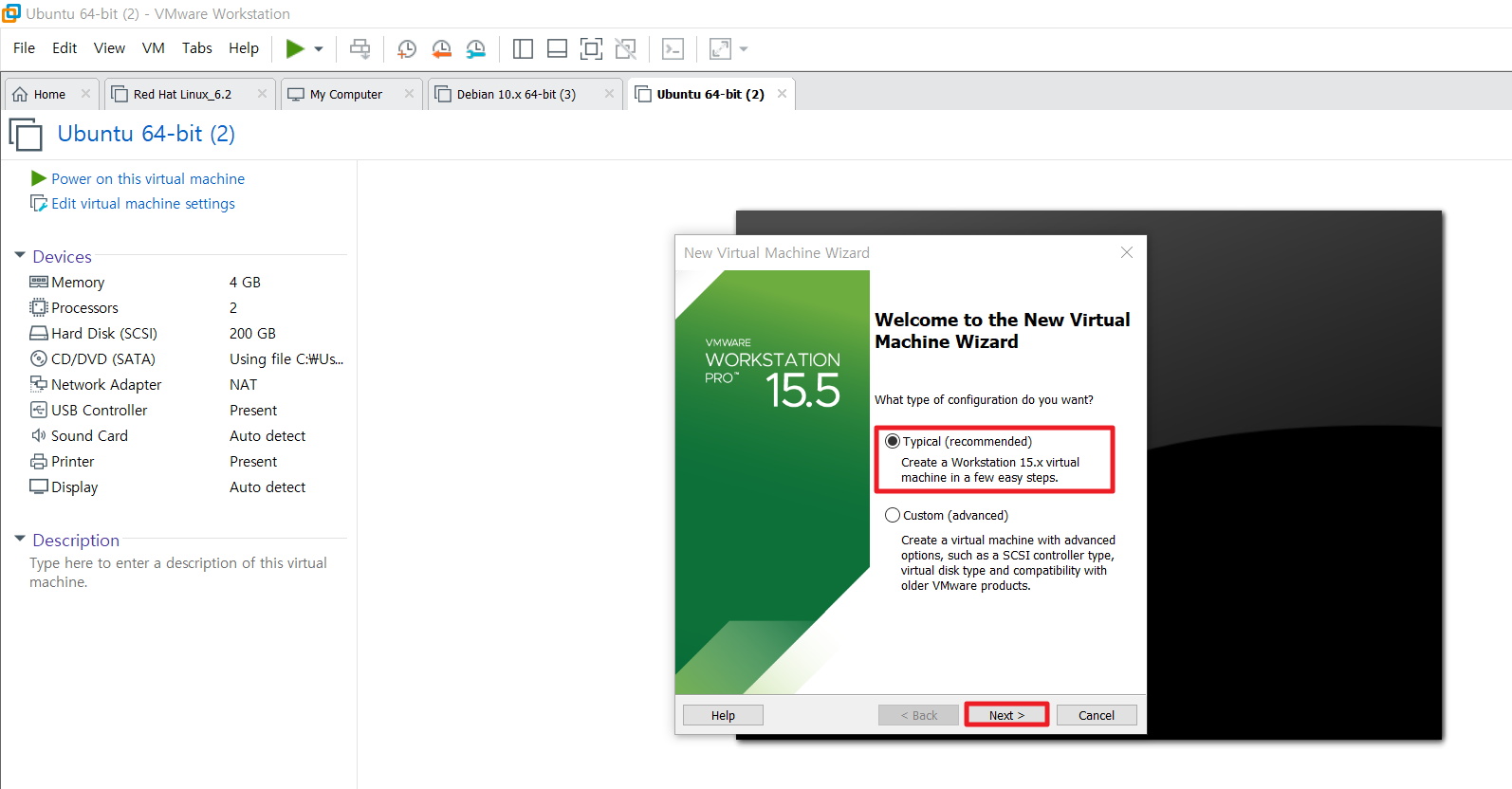The image size is (1512, 789).
Task: Click the Ubuntu VM icon beside the title
Action: (x=26, y=134)
